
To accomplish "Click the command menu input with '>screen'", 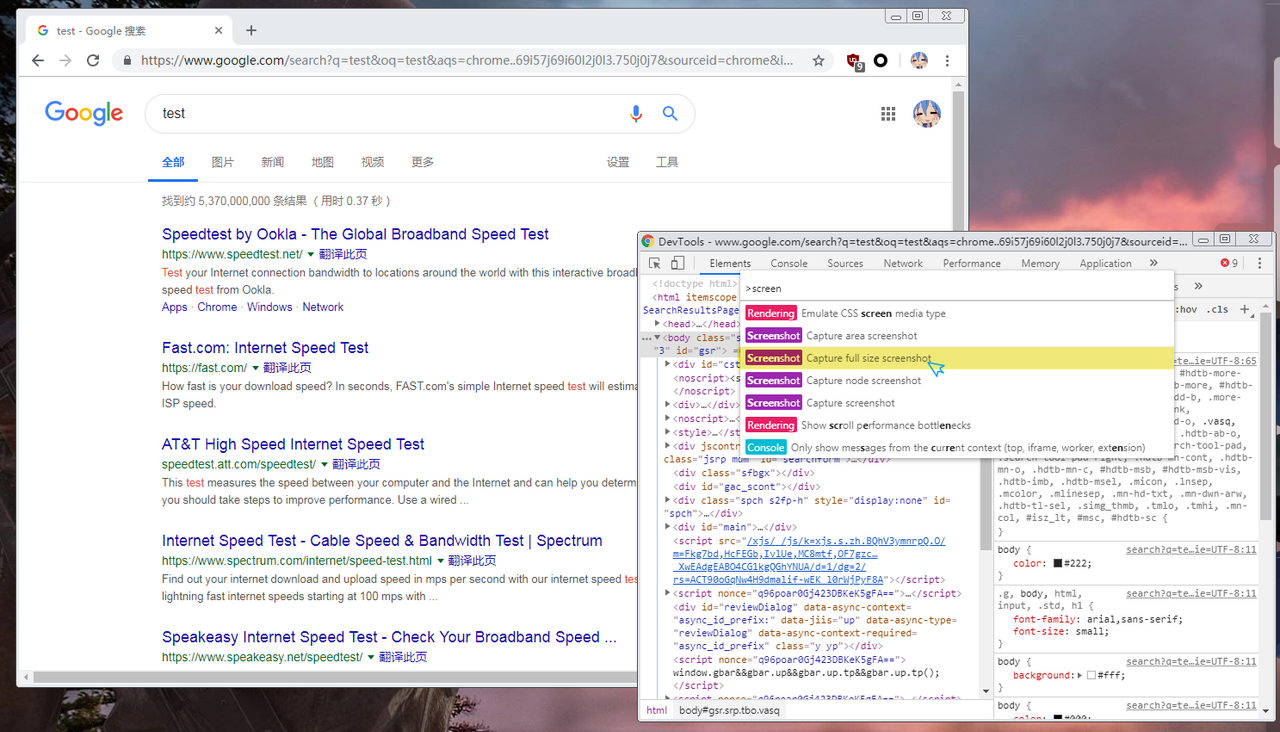I will (956, 288).
